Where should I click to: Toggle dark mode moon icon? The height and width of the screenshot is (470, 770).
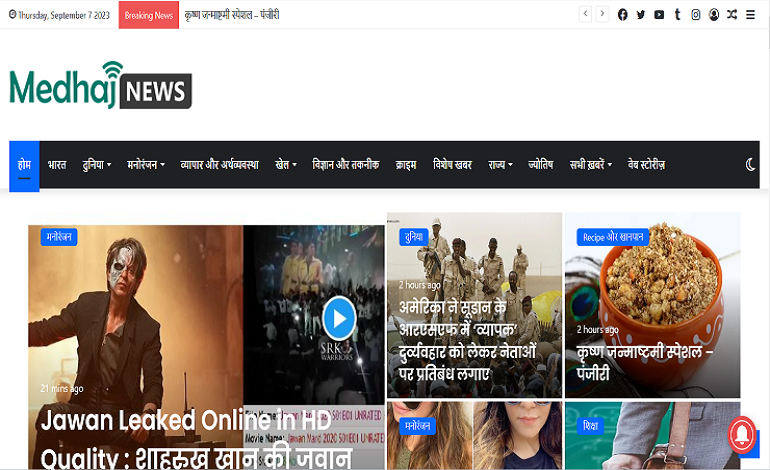tap(750, 165)
